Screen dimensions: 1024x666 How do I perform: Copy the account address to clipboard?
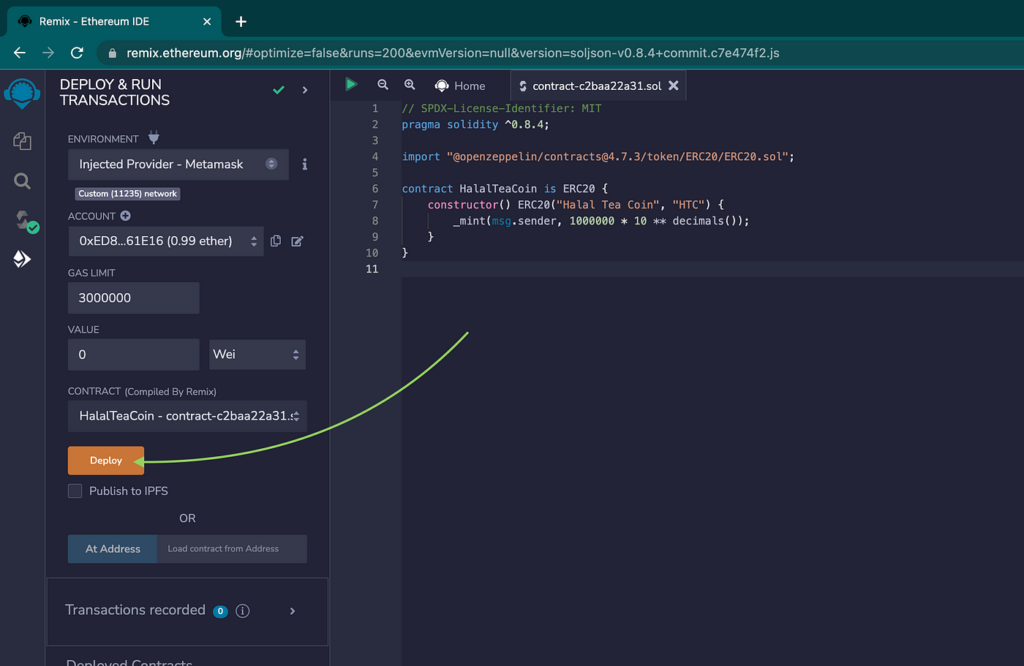(x=276, y=241)
